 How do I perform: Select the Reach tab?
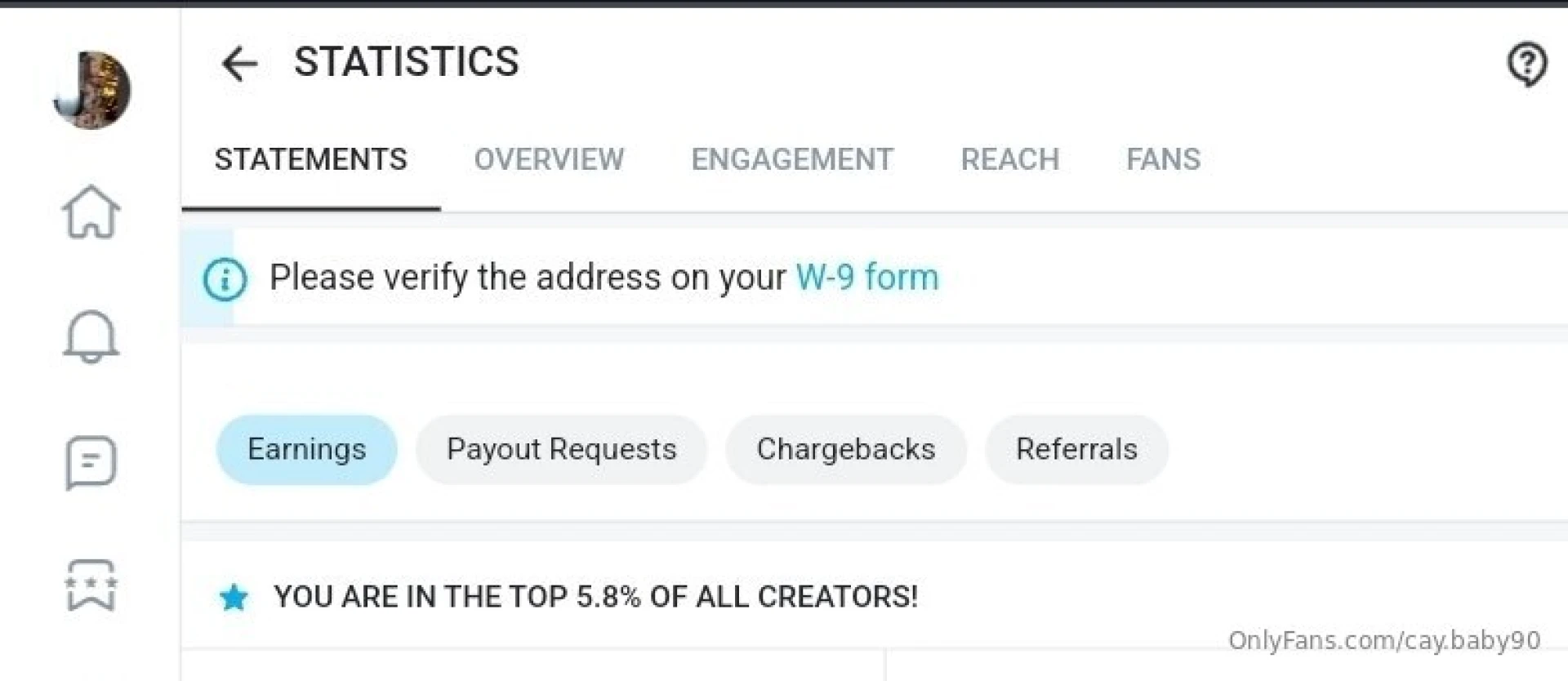click(1009, 159)
